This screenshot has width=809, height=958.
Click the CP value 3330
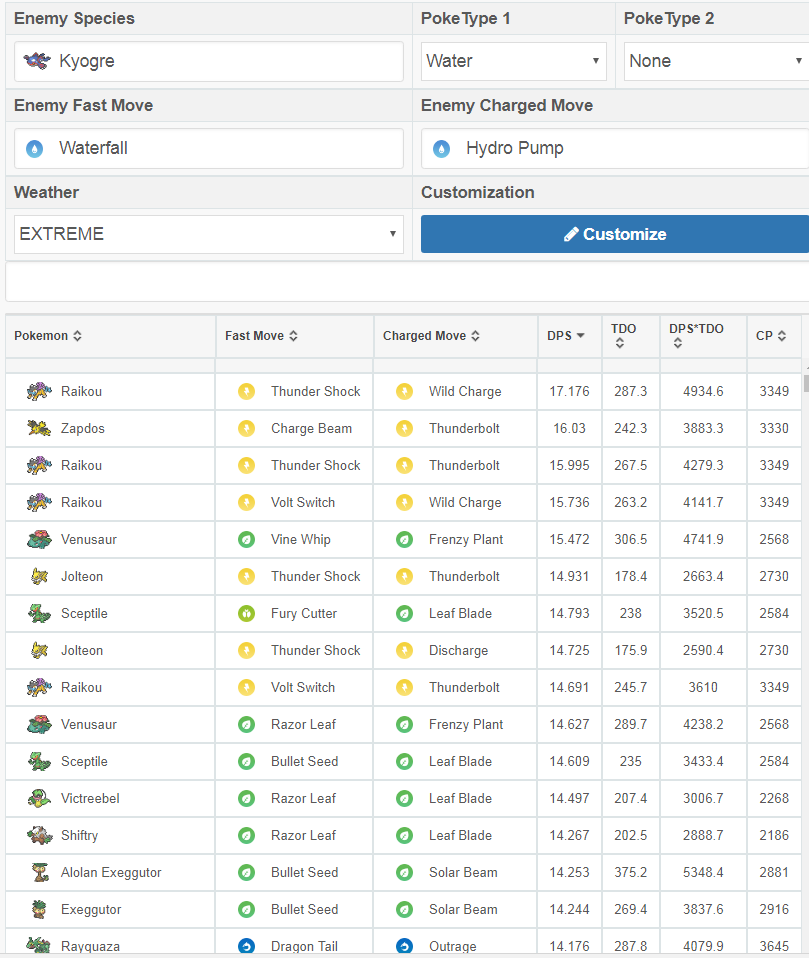(x=774, y=428)
